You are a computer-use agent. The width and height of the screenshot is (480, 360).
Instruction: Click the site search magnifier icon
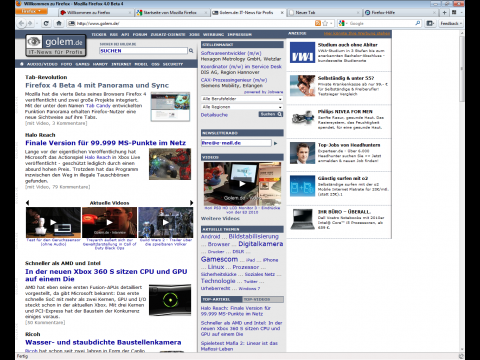[191, 51]
